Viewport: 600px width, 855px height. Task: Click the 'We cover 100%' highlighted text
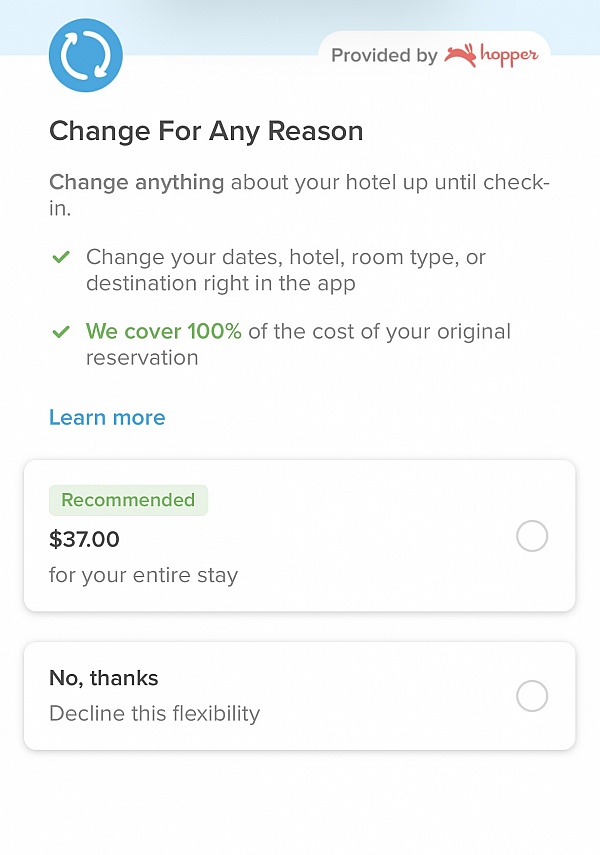point(162,331)
